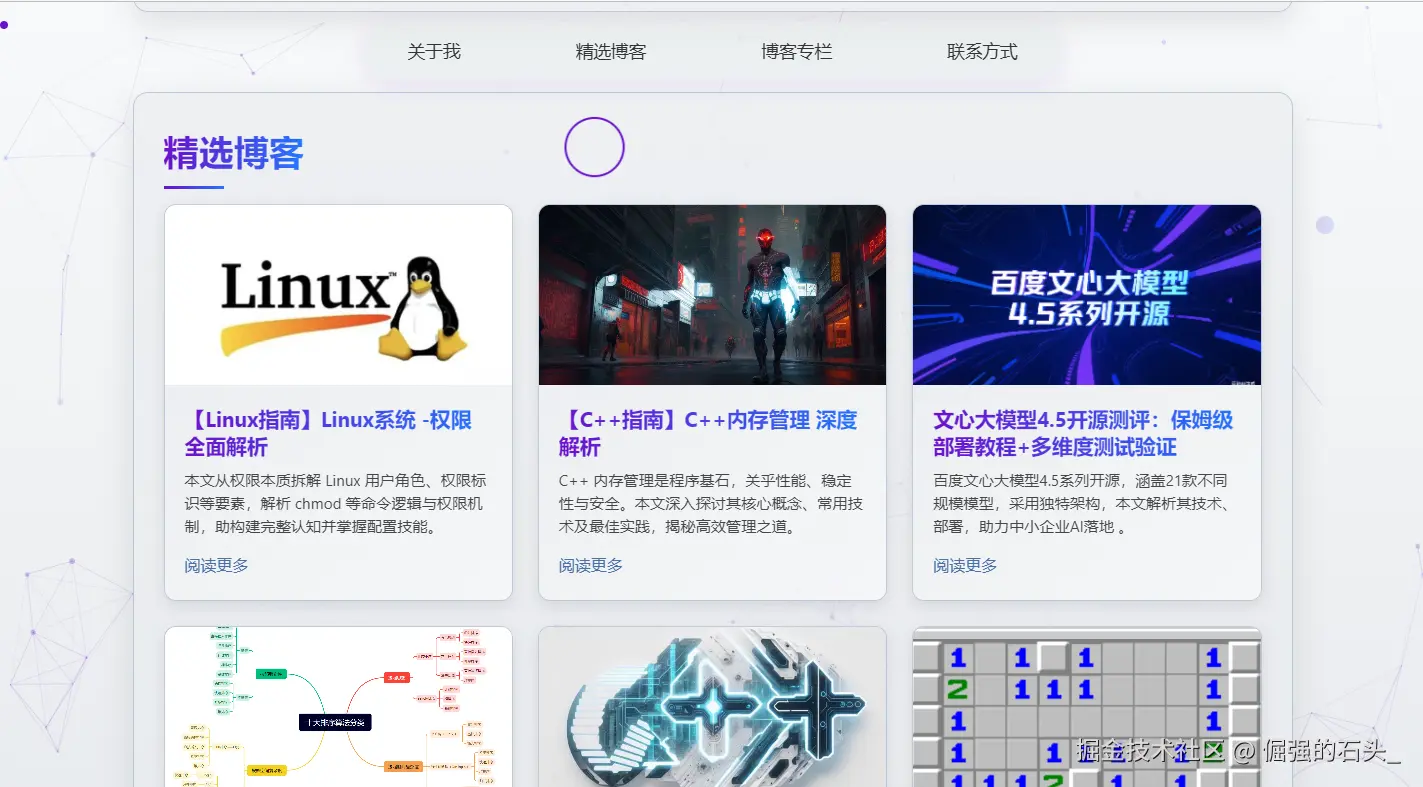Click the futuristic cross-shaped artwork thumbnail

click(712, 706)
